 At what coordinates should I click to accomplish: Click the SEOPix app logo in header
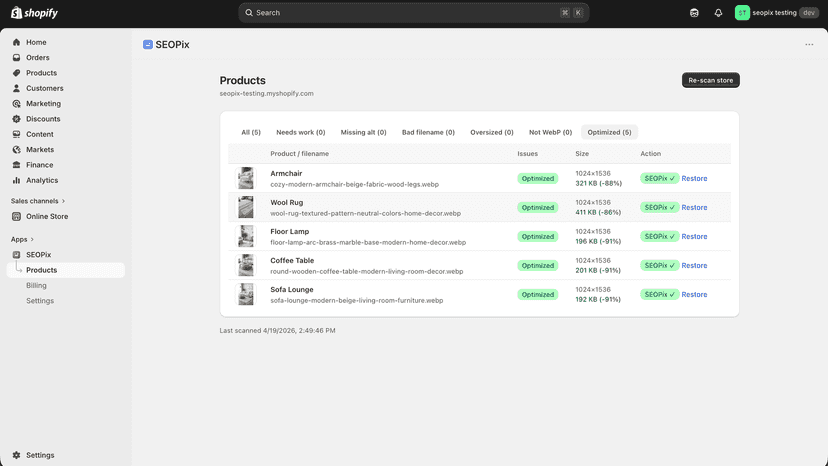[148, 44]
